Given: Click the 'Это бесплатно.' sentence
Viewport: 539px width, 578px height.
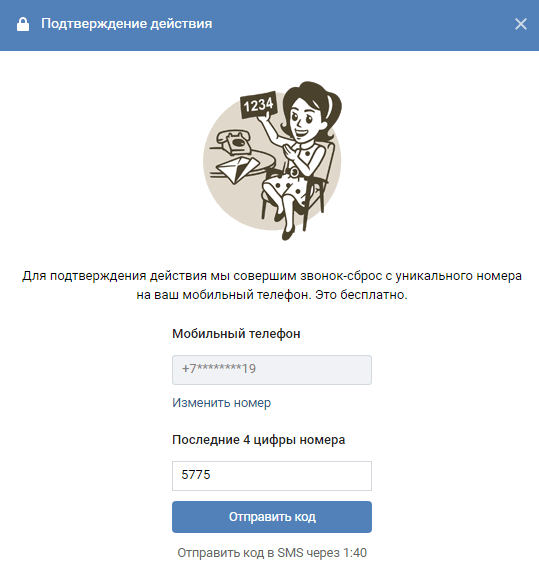Looking at the screenshot, I should click(x=361, y=295).
